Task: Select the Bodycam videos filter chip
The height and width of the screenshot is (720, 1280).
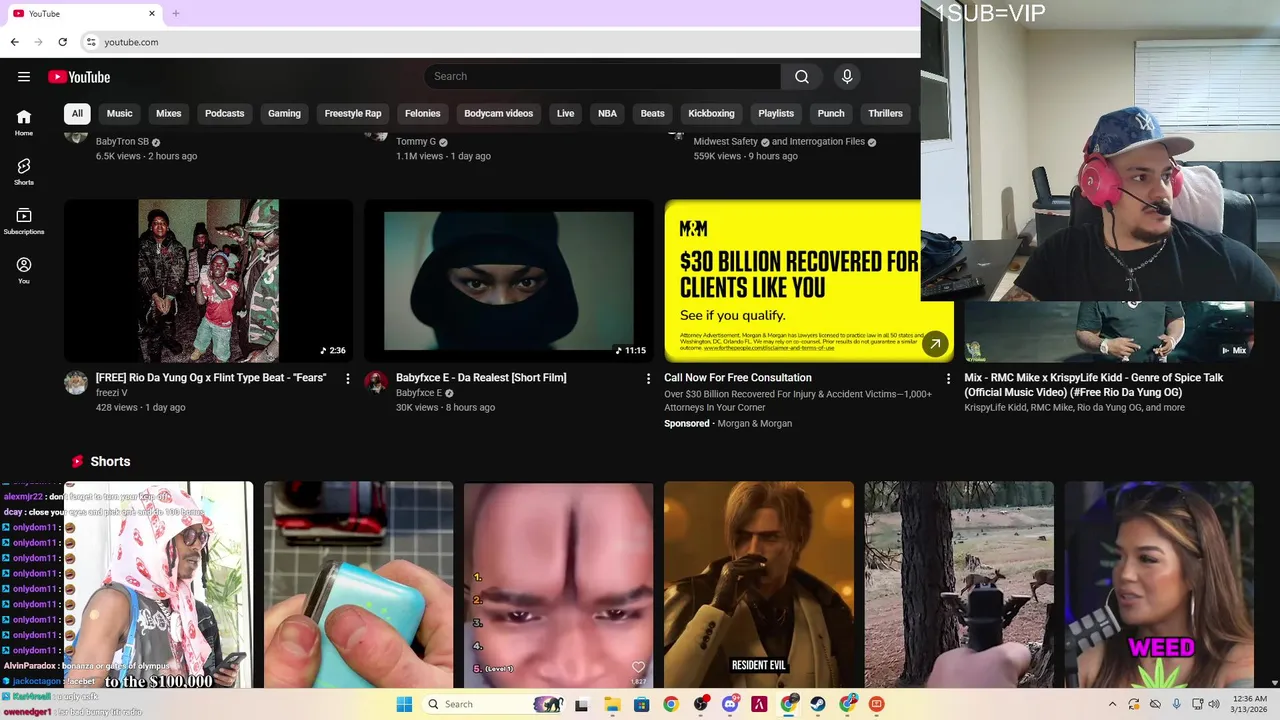Action: click(498, 113)
